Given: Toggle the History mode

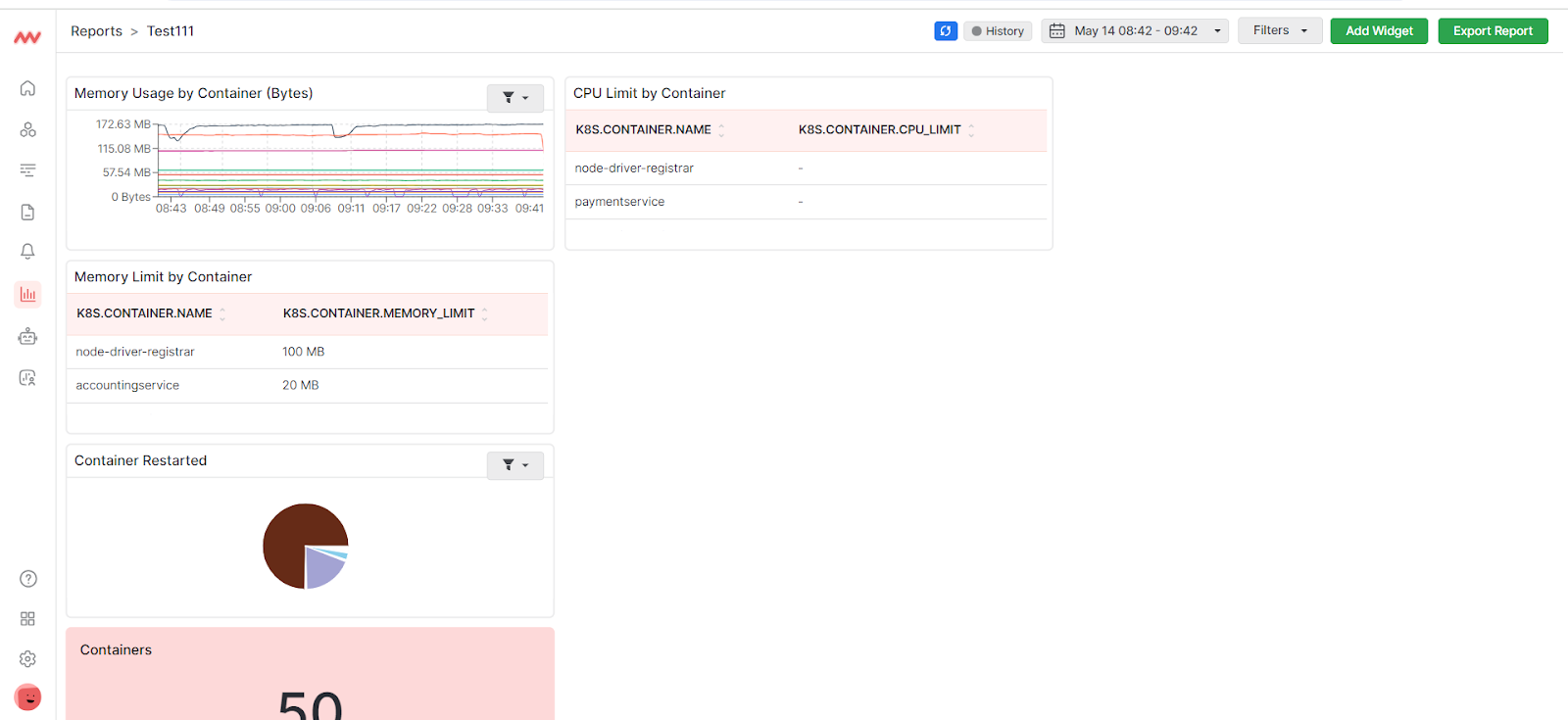Looking at the screenshot, I should pyautogui.click(x=998, y=31).
